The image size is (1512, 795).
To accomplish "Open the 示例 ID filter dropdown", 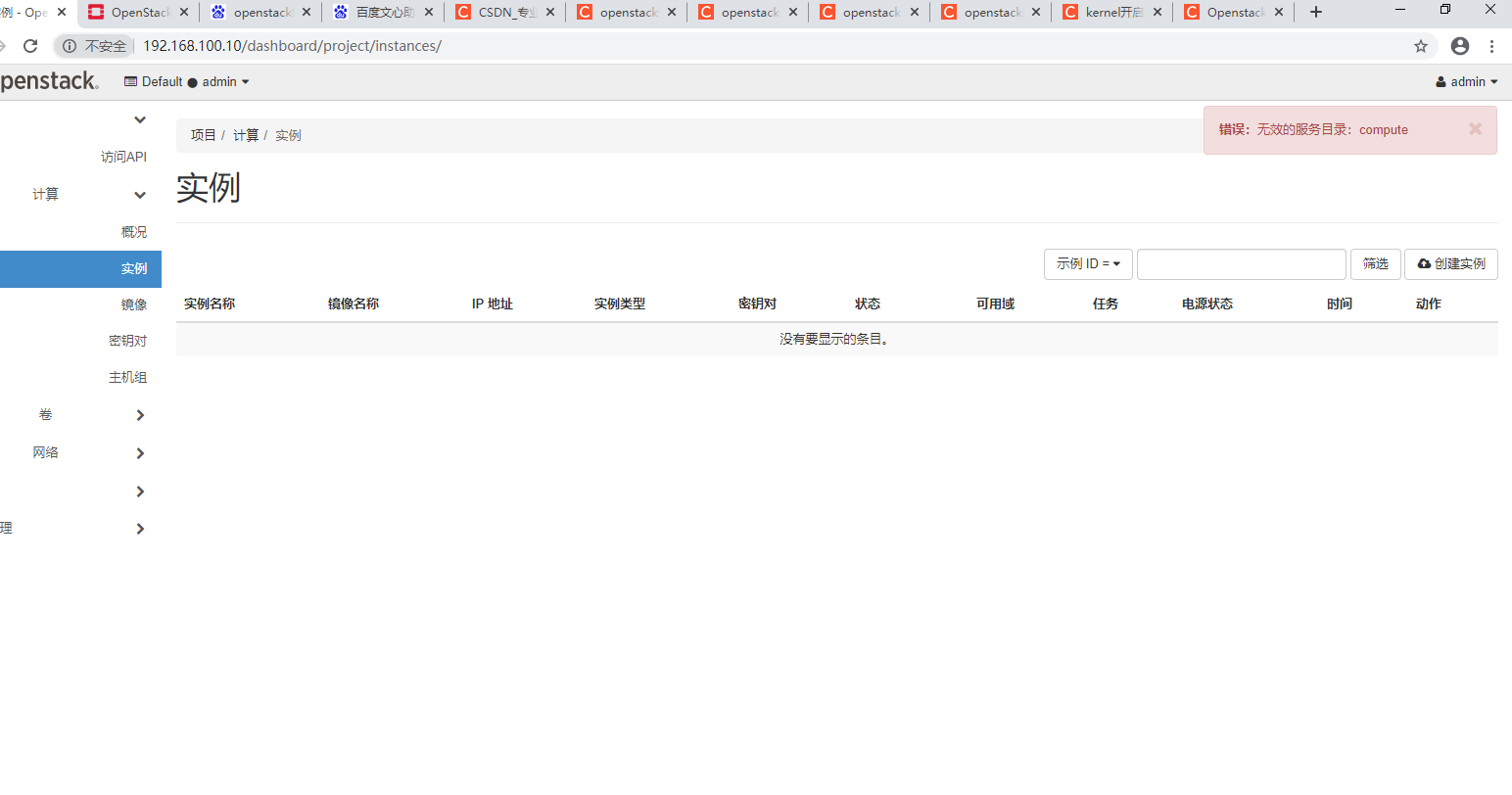I will (x=1088, y=264).
